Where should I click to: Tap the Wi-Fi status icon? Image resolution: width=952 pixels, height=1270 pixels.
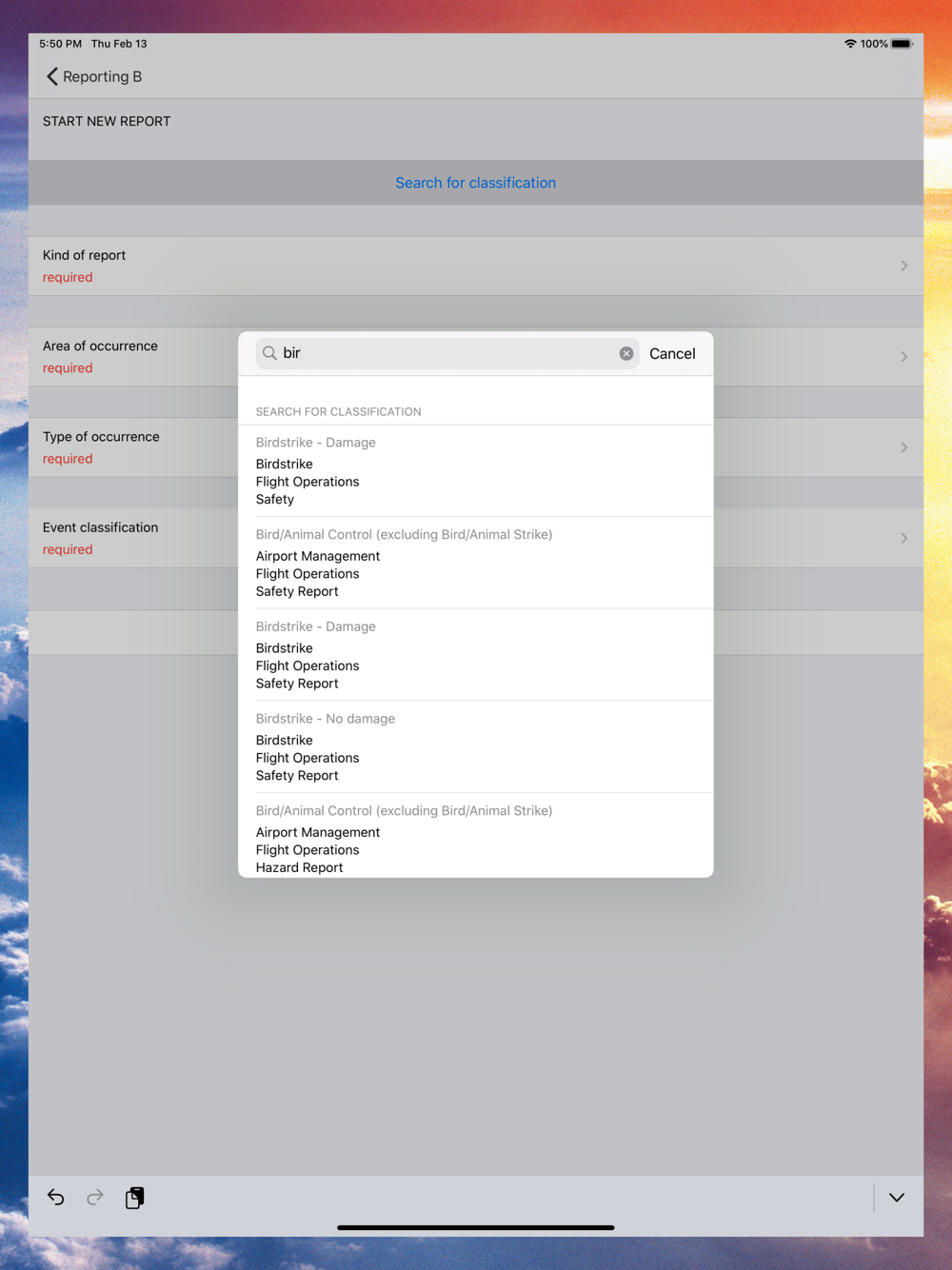[850, 44]
